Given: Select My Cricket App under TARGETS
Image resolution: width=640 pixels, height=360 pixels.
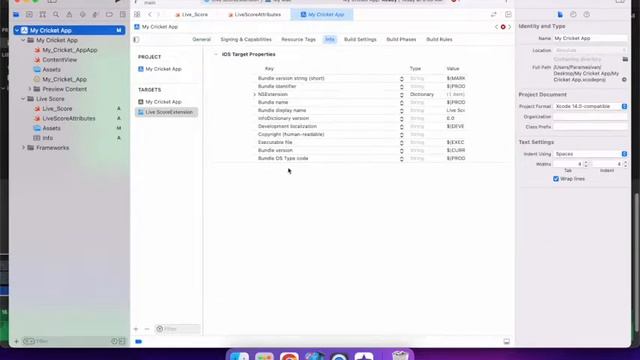Looking at the screenshot, I should pyautogui.click(x=164, y=102).
